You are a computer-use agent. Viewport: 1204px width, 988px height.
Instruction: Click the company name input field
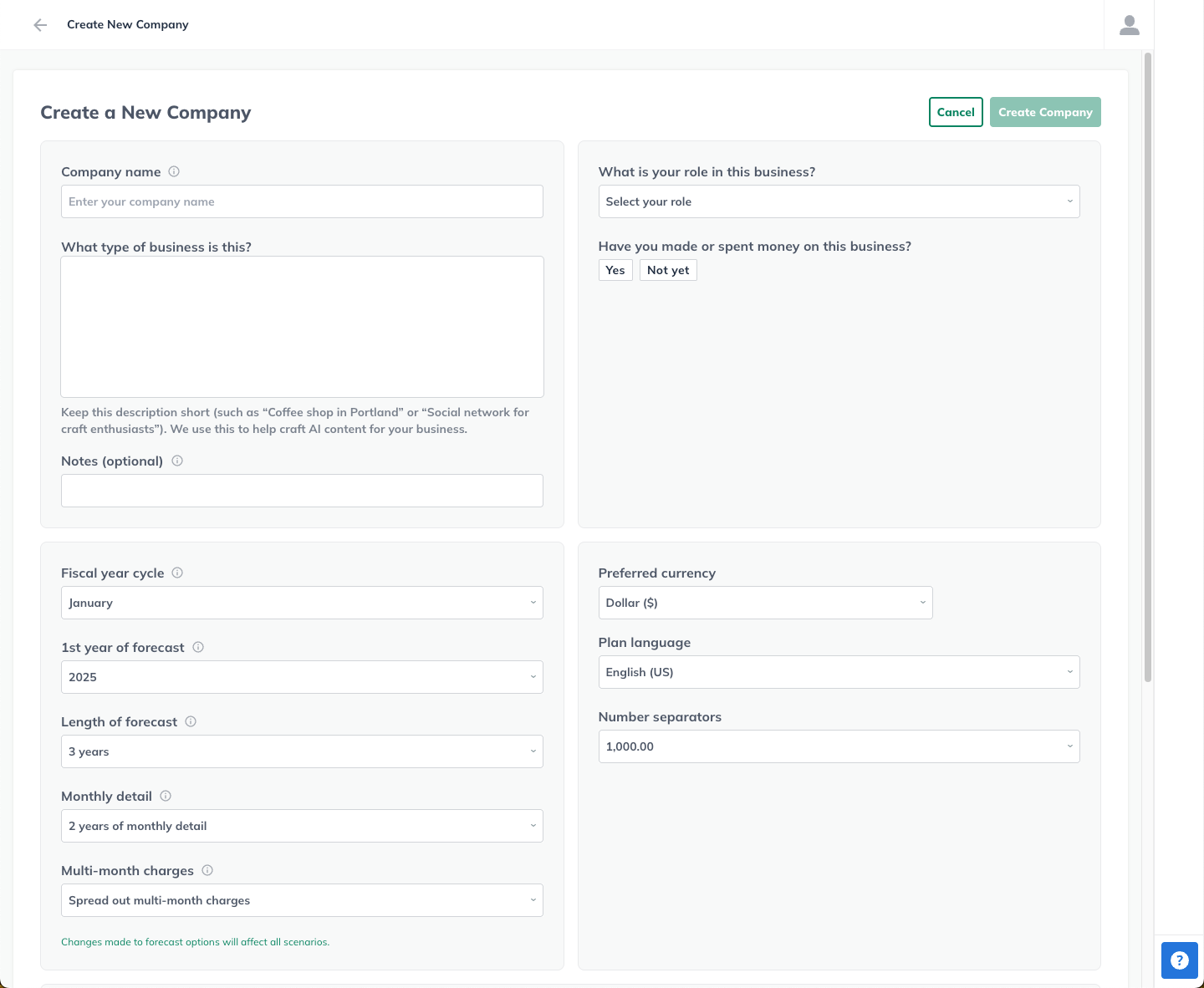302,201
